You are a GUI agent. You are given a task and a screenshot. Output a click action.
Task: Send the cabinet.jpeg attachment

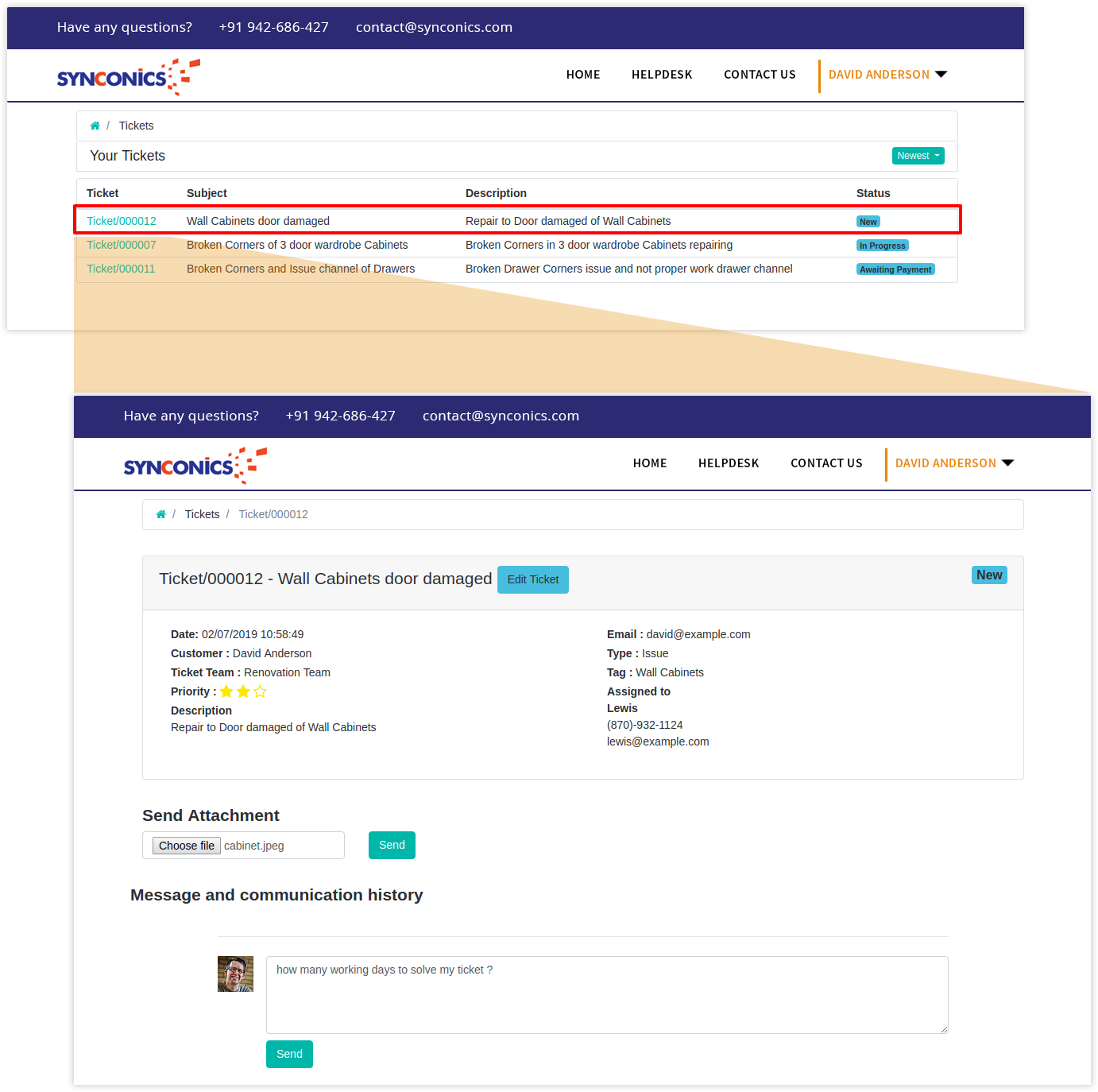click(x=392, y=845)
